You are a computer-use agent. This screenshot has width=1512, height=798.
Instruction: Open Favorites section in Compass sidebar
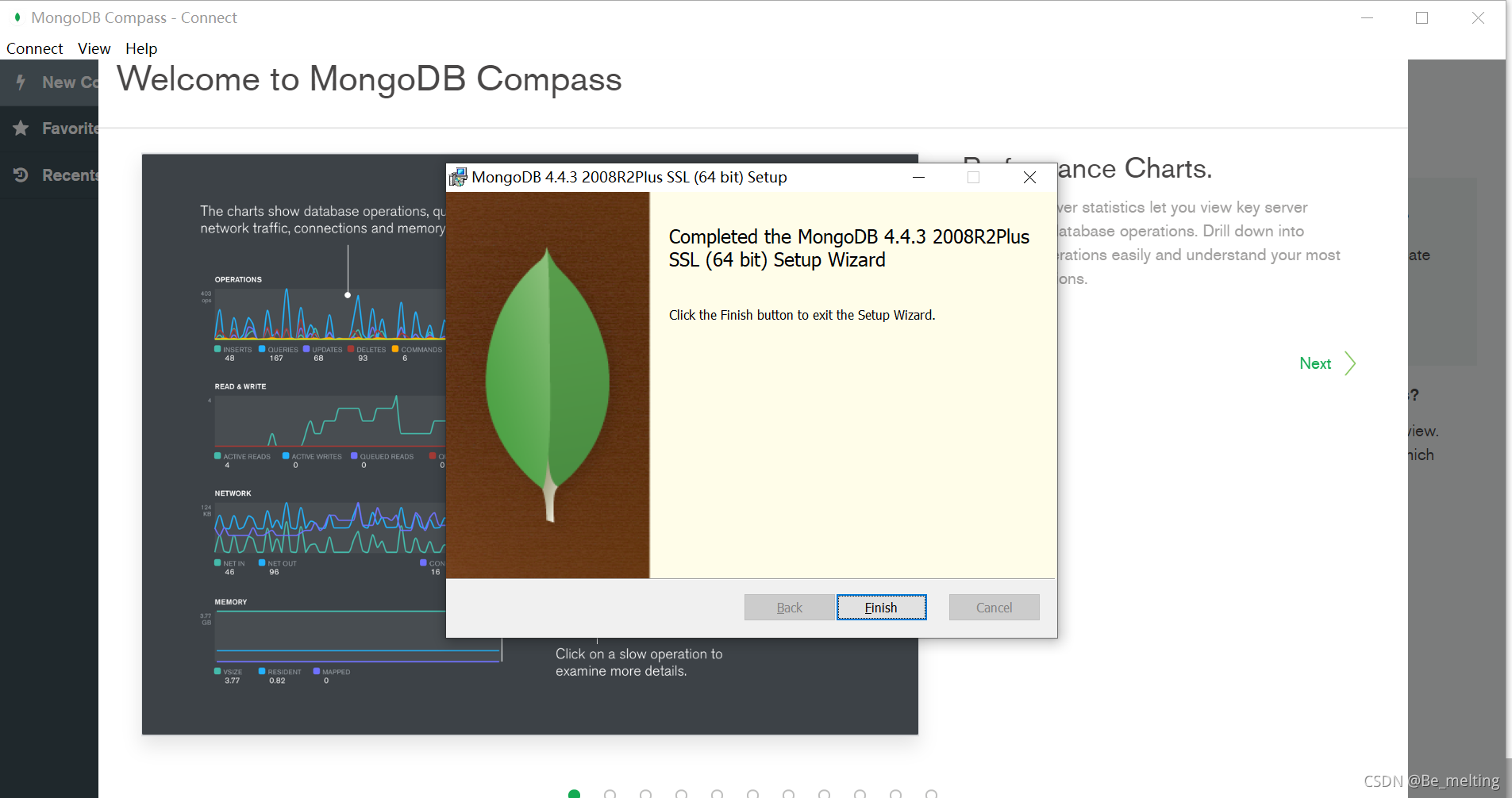tap(49, 129)
